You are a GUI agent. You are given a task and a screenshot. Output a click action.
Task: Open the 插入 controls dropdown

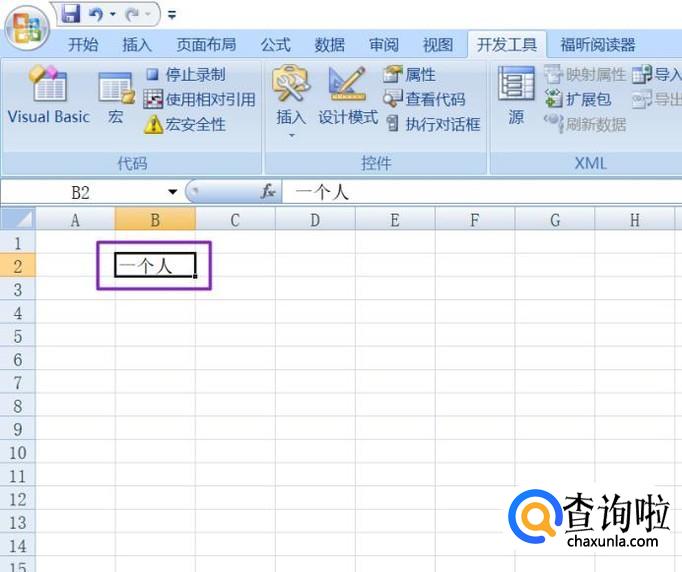pos(291,102)
